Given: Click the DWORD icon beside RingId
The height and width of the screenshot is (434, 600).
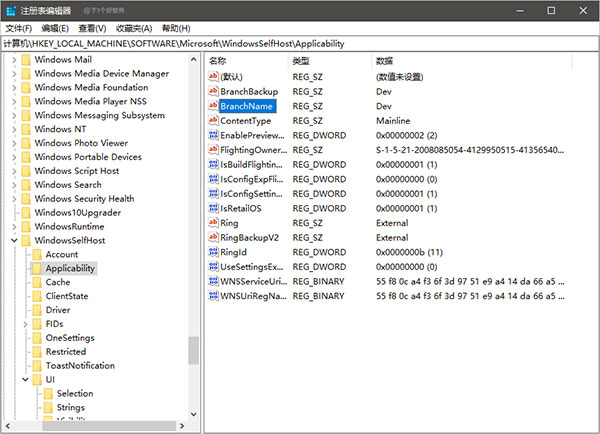Looking at the screenshot, I should 213,252.
